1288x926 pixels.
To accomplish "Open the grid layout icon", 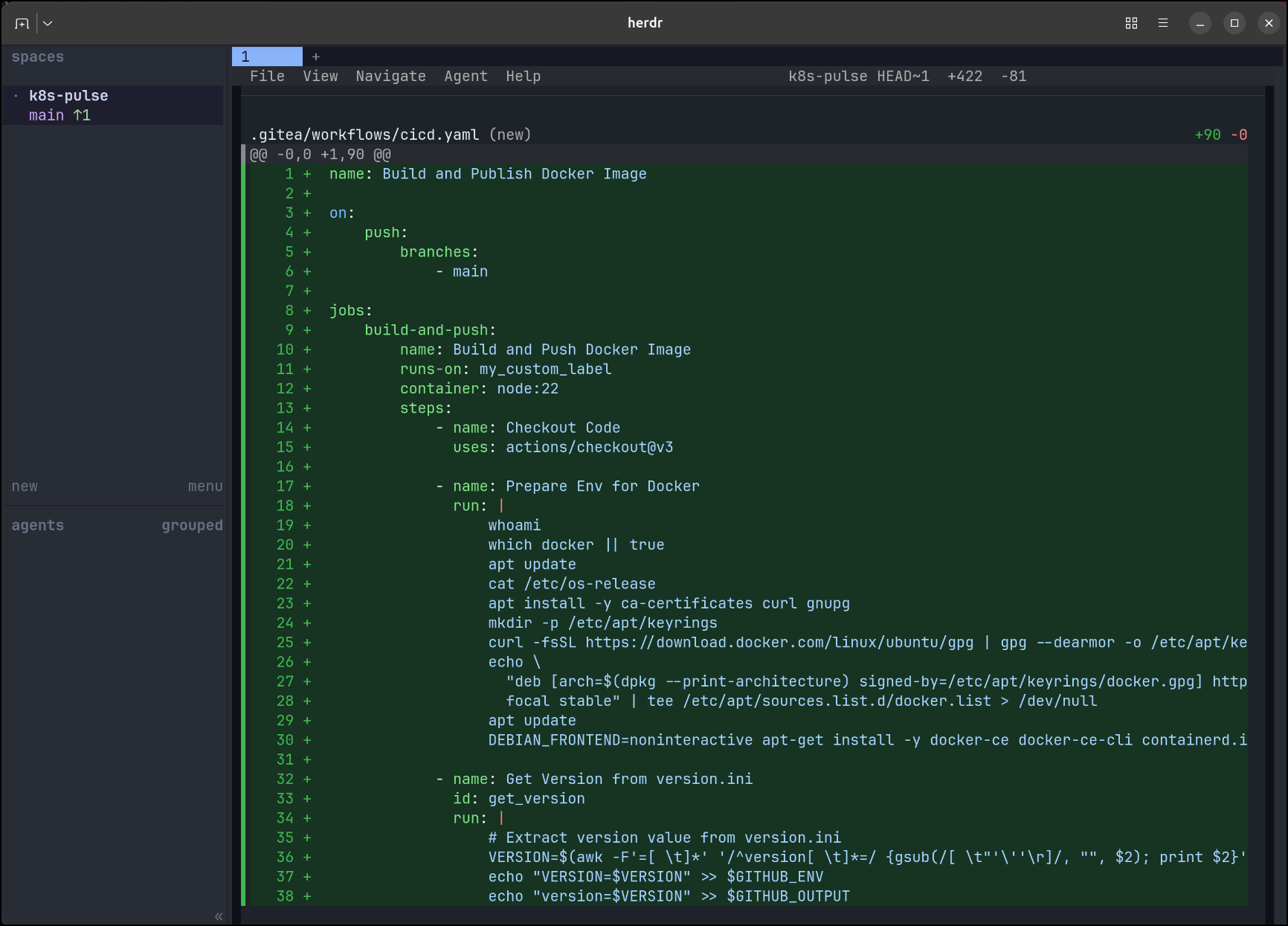I will coord(1131,23).
